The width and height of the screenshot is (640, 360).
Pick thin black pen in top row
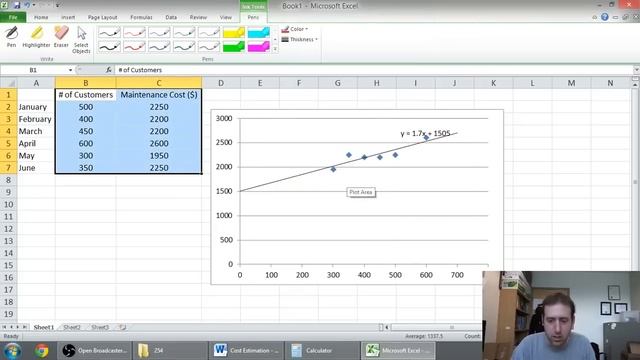109,32
